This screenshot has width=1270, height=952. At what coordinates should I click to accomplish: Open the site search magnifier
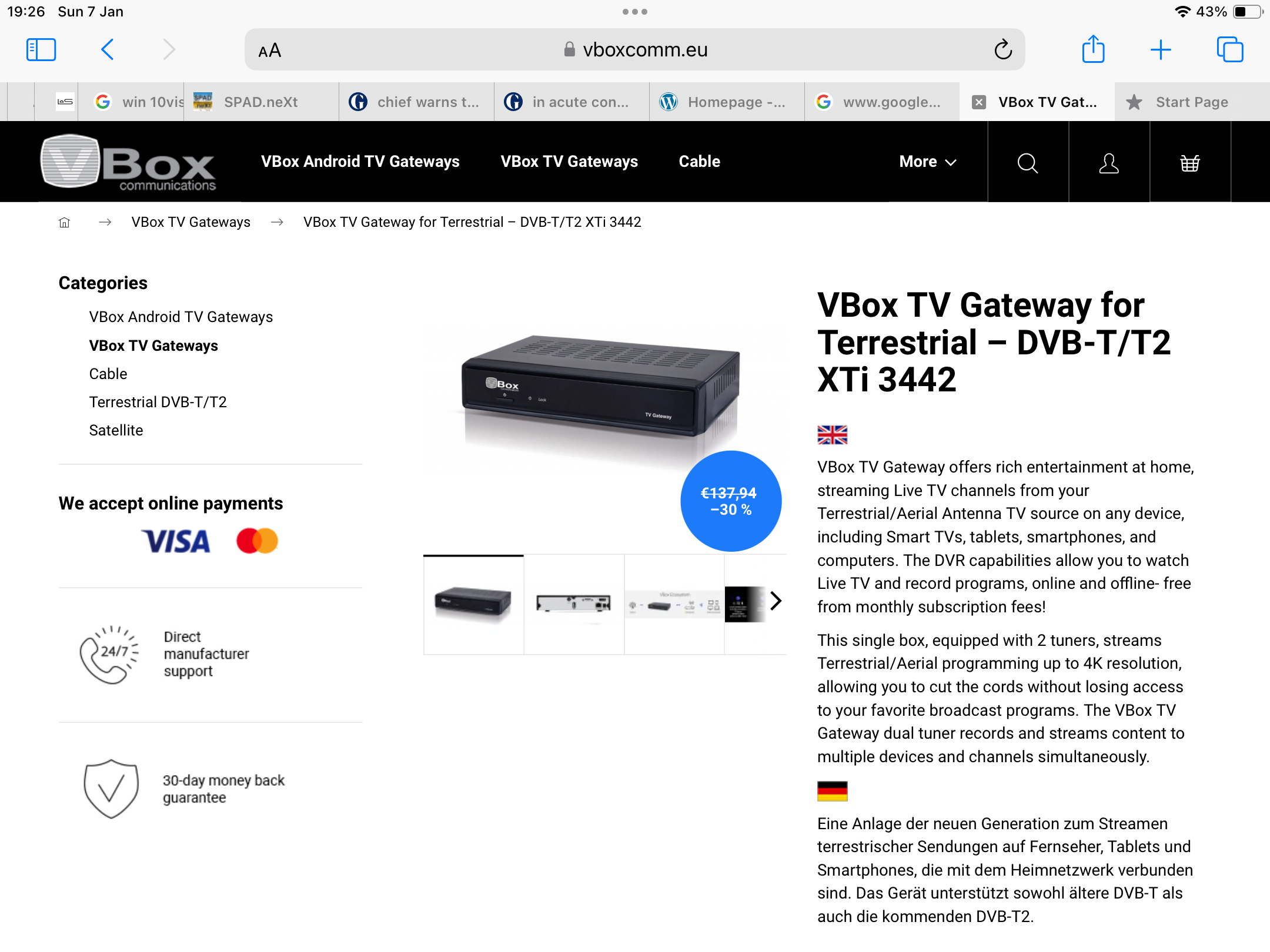[x=1028, y=163]
